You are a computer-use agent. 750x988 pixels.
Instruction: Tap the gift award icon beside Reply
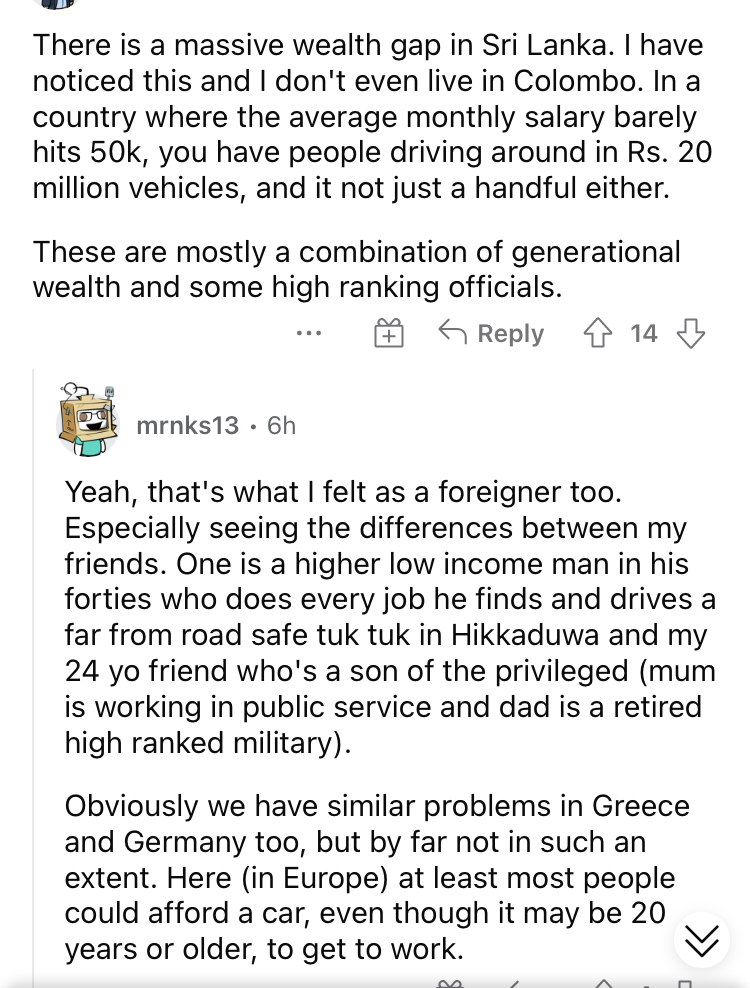click(389, 333)
